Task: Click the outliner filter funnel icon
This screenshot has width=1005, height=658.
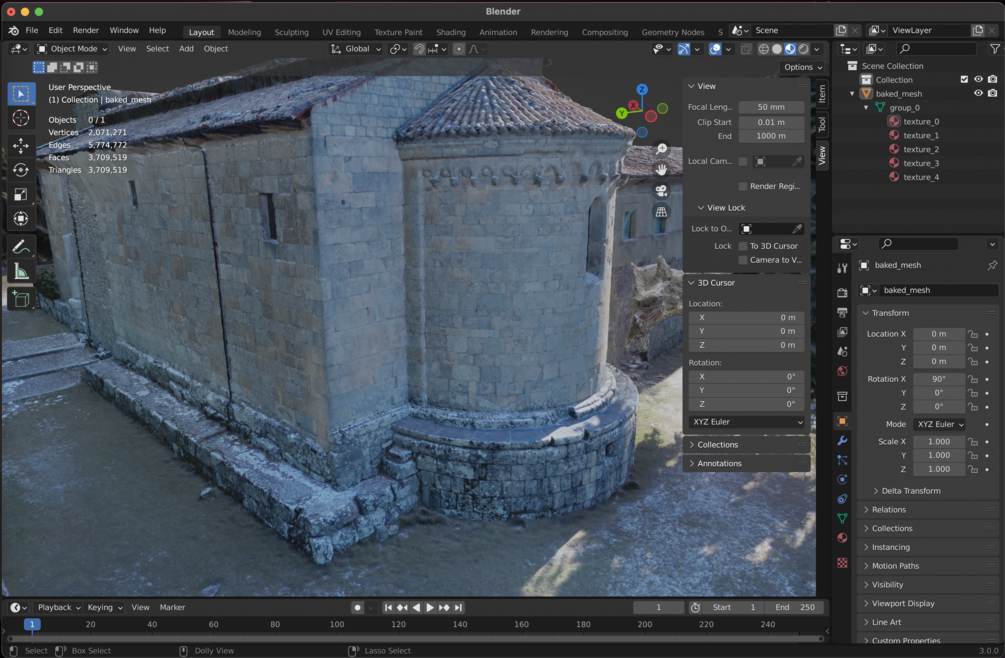Action: (x=994, y=49)
